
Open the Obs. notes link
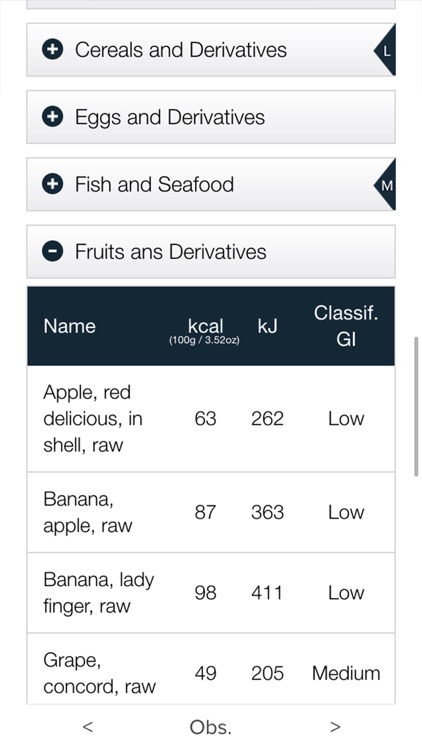point(211,727)
